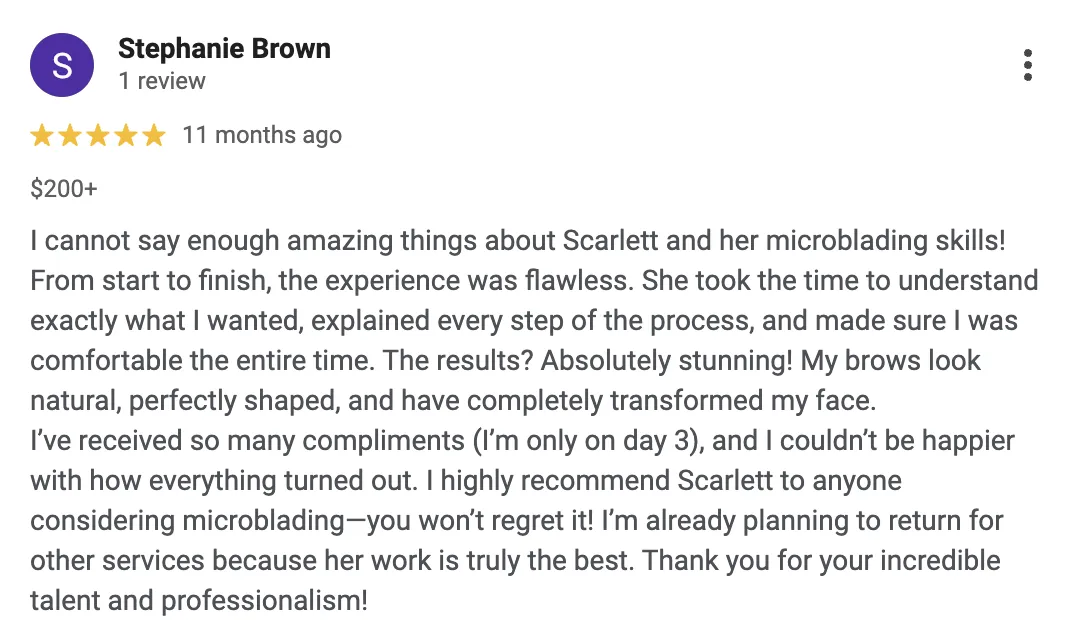Click the third gold rating star

[98, 135]
